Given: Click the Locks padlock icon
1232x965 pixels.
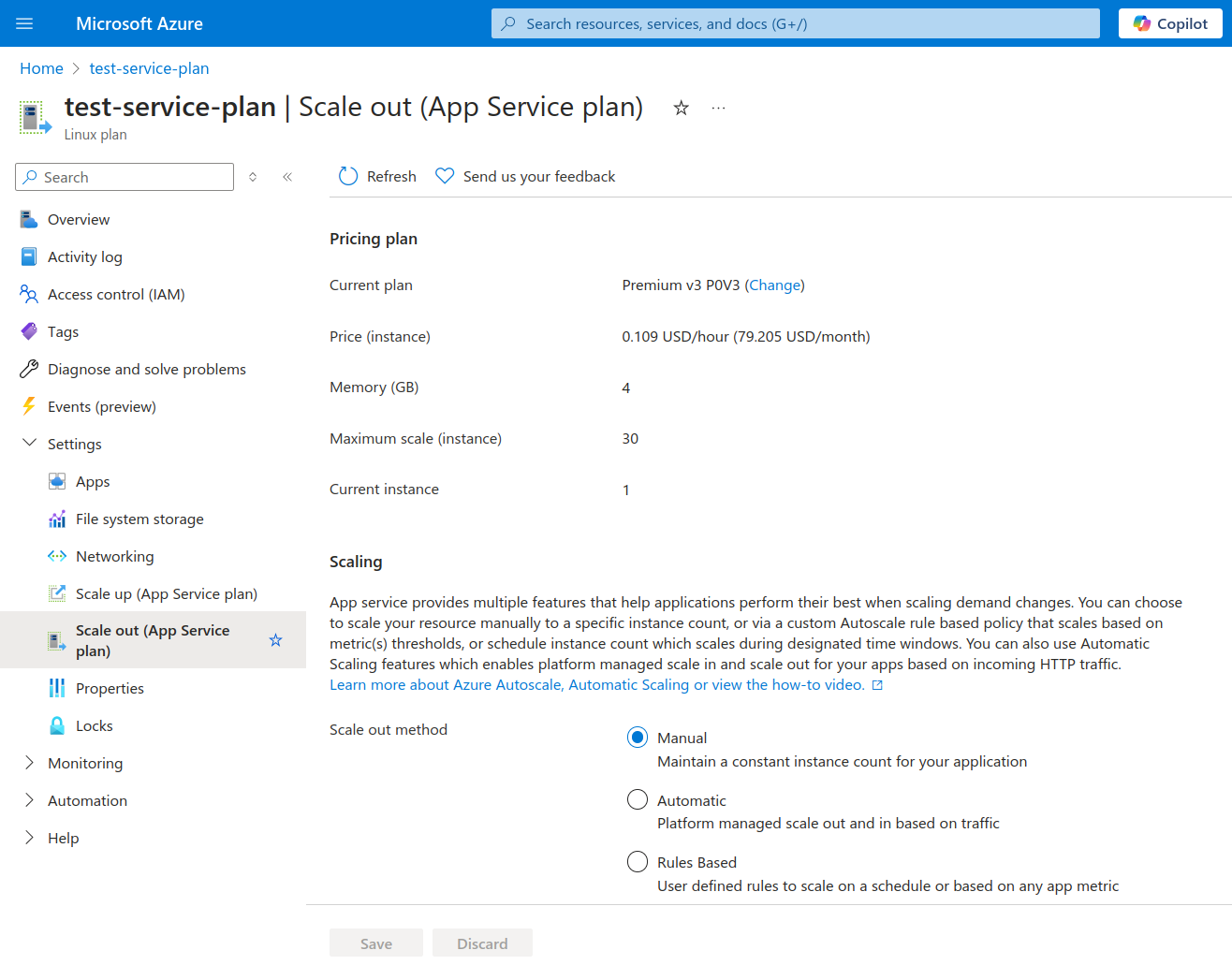Looking at the screenshot, I should tap(57, 725).
